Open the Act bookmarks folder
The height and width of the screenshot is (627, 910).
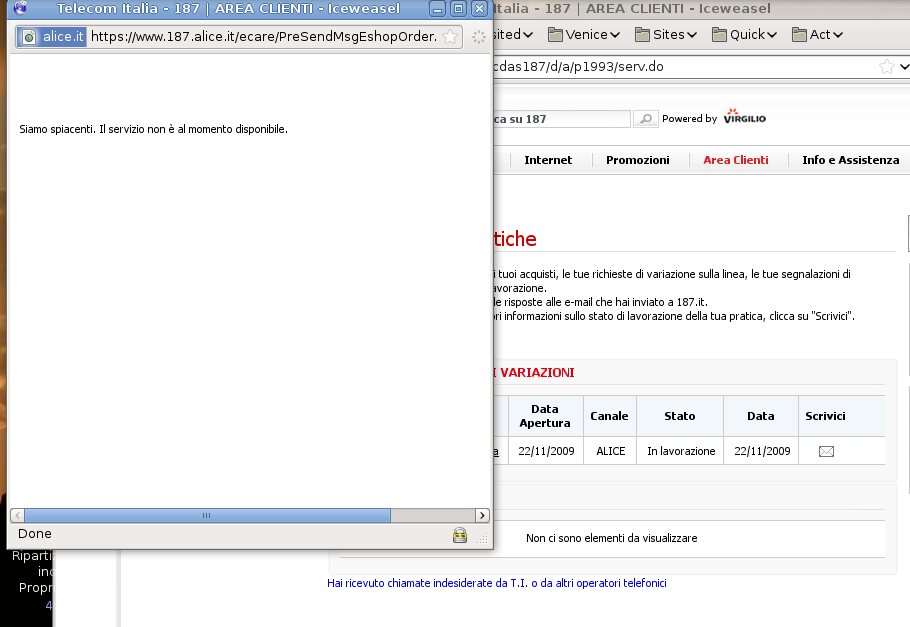coord(817,35)
